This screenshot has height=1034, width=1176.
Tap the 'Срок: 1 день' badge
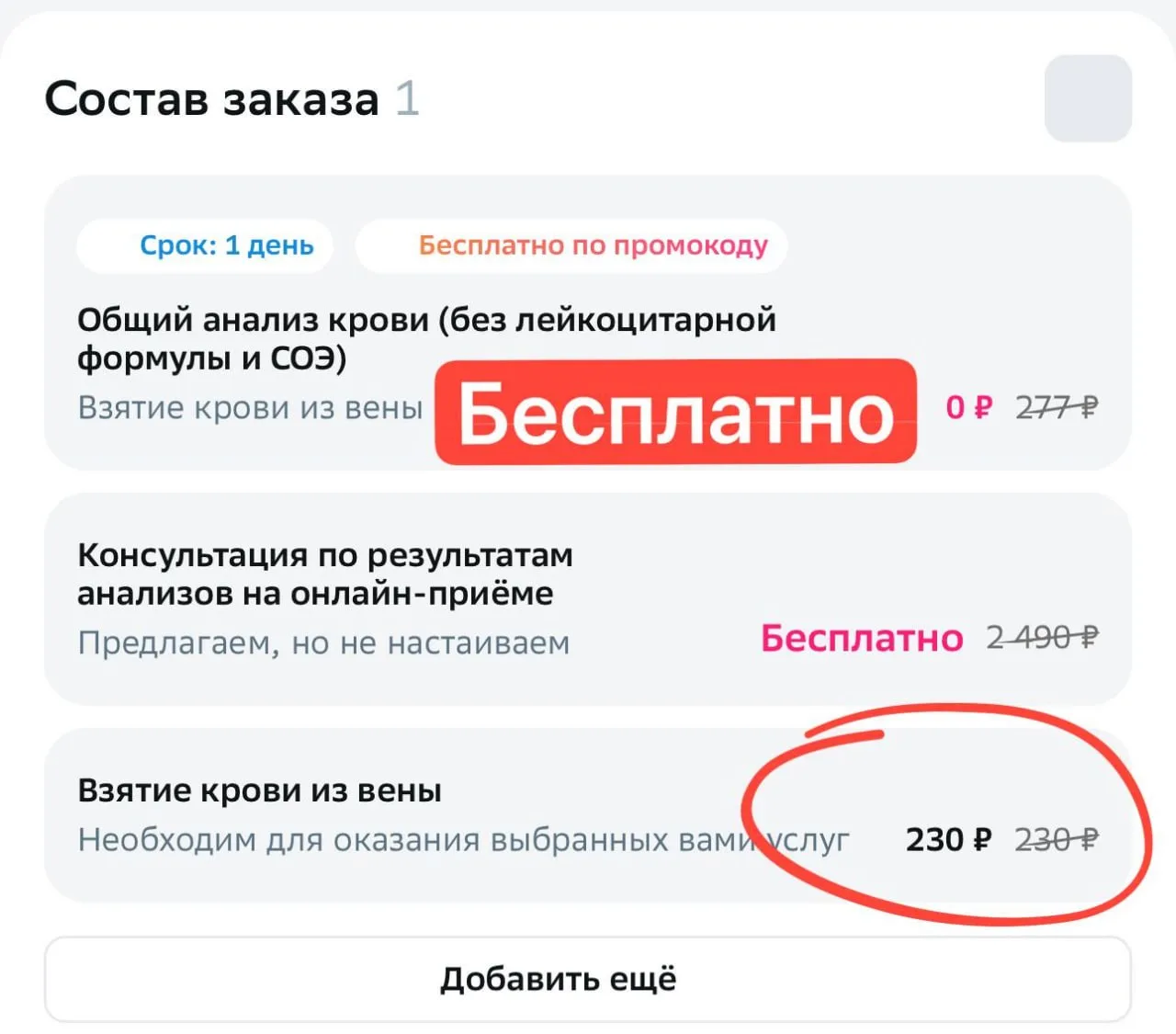click(x=205, y=245)
